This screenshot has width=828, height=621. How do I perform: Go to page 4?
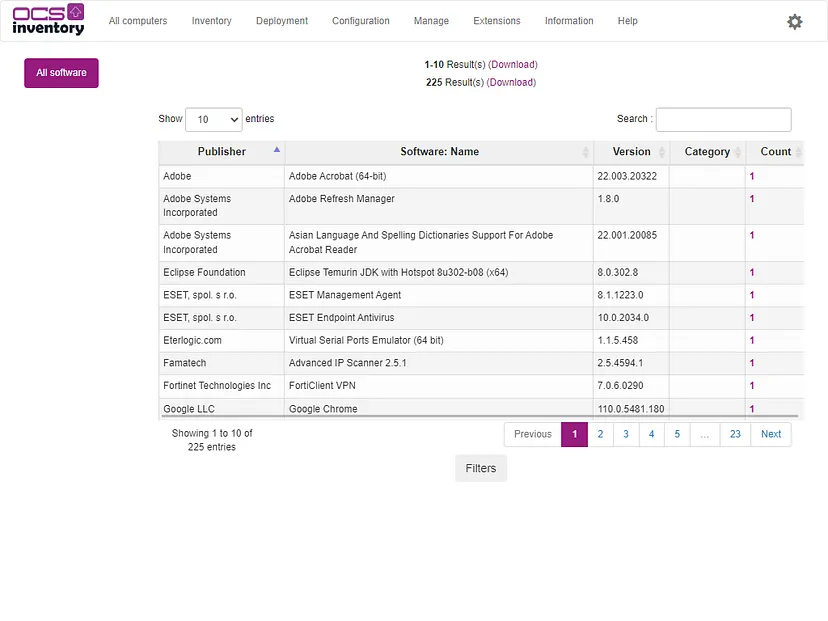pyautogui.click(x=652, y=434)
